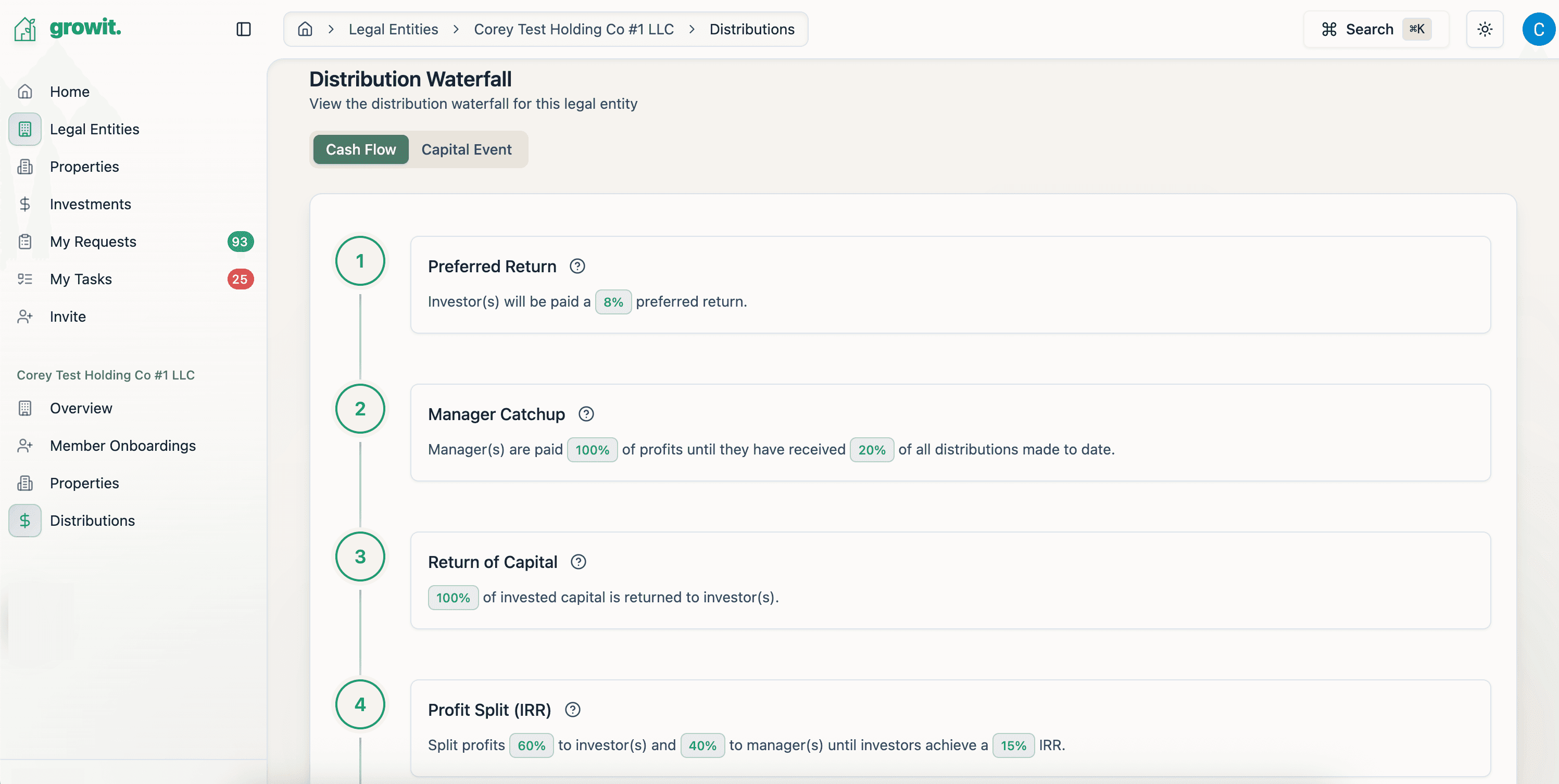This screenshot has width=1559, height=784.
Task: Open My Tasks in sidebar
Action: pyautogui.click(x=81, y=279)
